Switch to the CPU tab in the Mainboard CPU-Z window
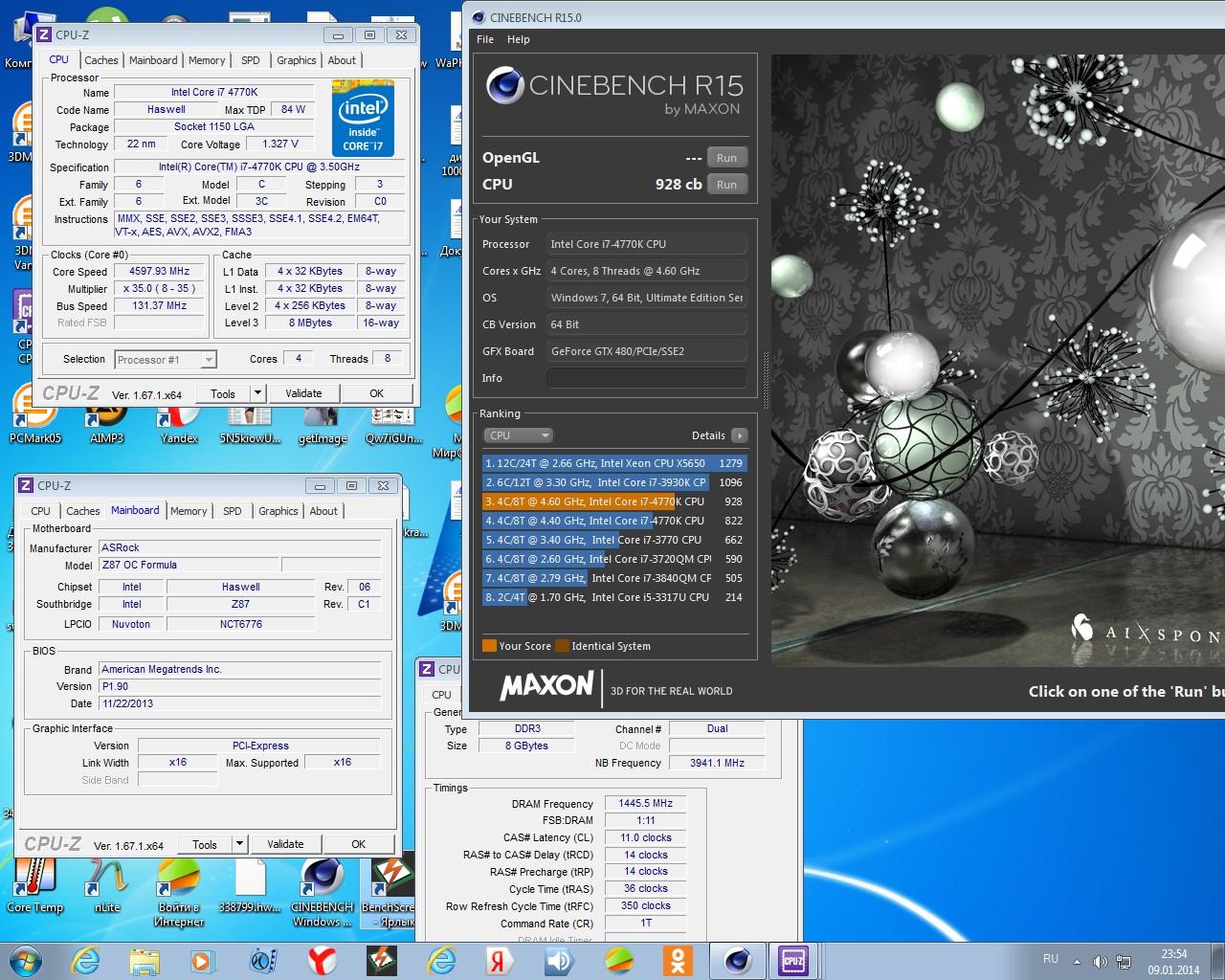The image size is (1225, 980). click(x=40, y=511)
